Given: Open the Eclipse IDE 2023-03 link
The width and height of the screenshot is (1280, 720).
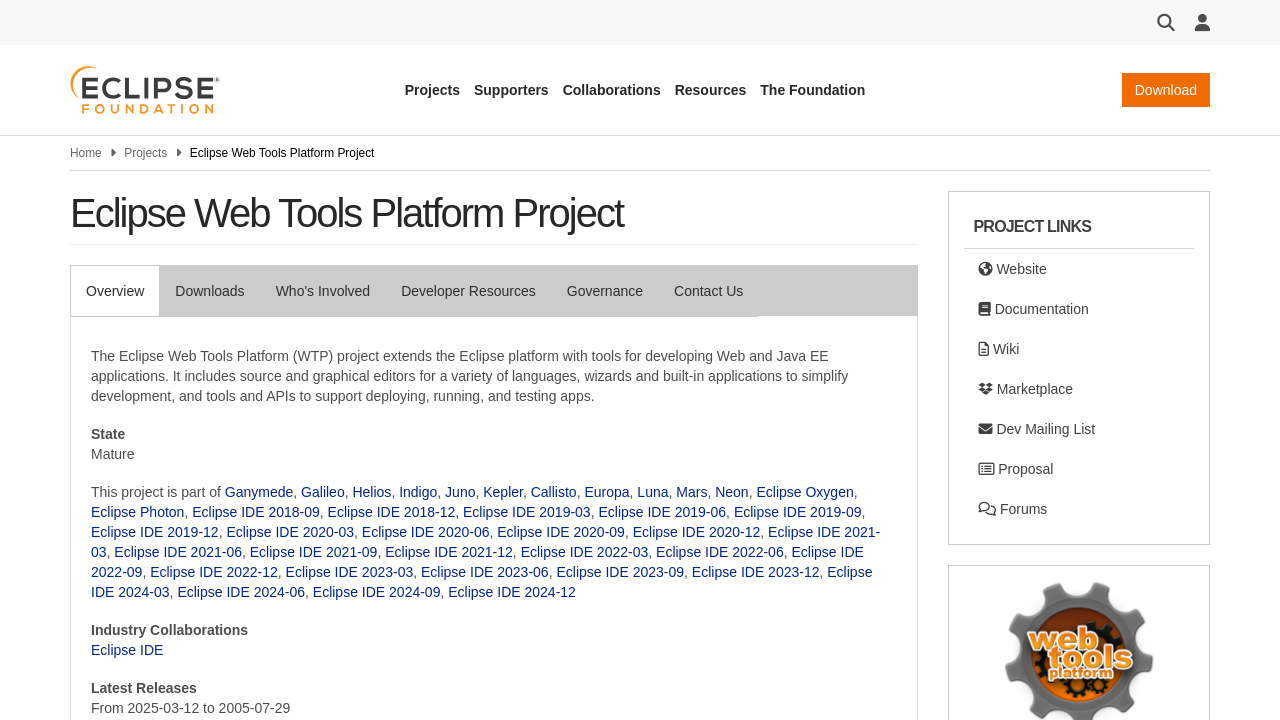Looking at the screenshot, I should pyautogui.click(x=349, y=572).
